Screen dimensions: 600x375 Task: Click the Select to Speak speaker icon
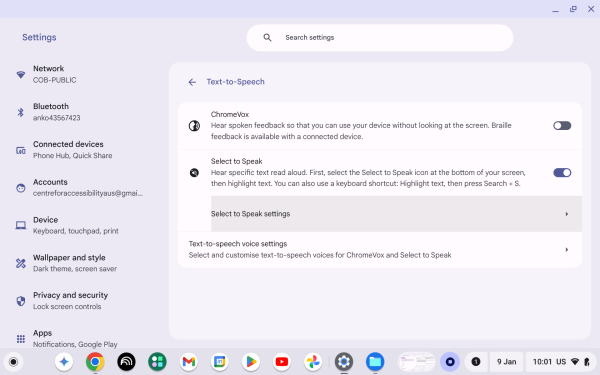194,173
